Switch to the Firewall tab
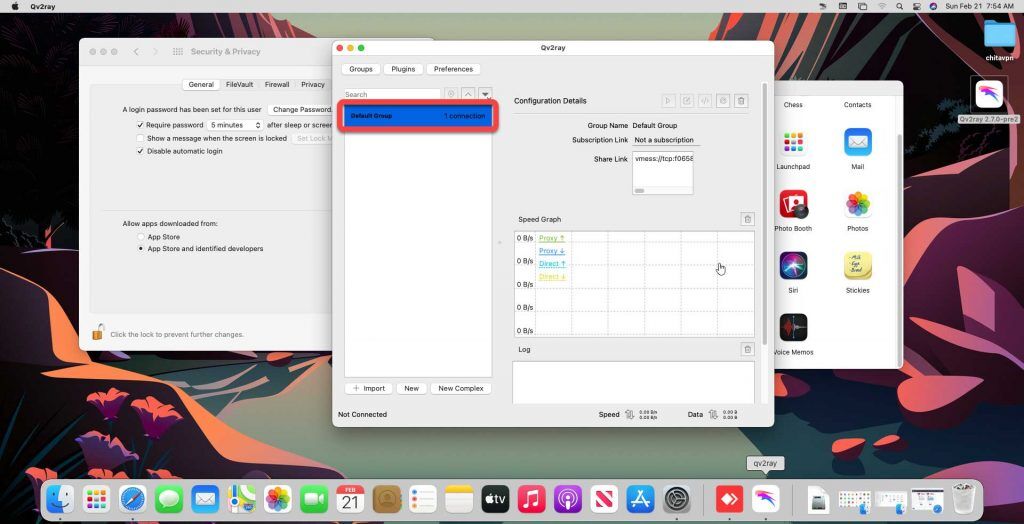Viewport: 1024px width, 524px height. (277, 85)
